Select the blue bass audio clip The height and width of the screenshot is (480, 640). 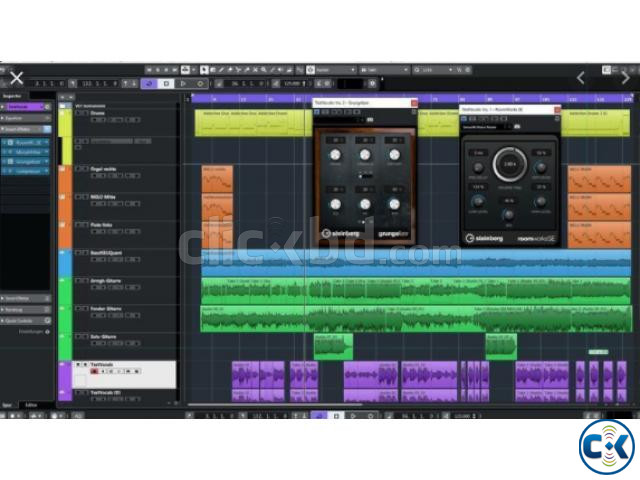[x=416, y=263]
